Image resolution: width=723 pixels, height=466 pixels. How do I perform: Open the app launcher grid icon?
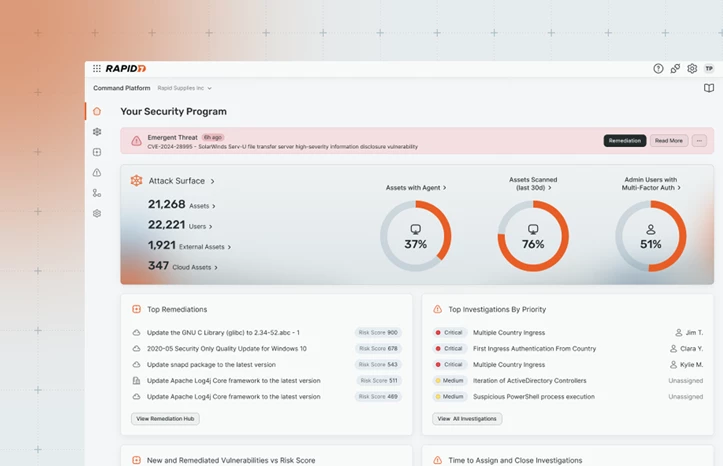(97, 69)
